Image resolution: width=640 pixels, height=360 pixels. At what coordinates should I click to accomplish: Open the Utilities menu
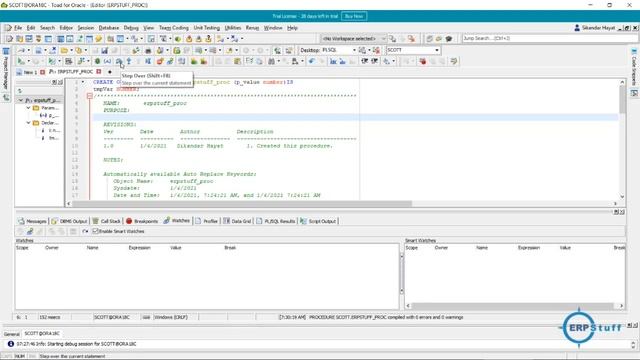tap(233, 28)
